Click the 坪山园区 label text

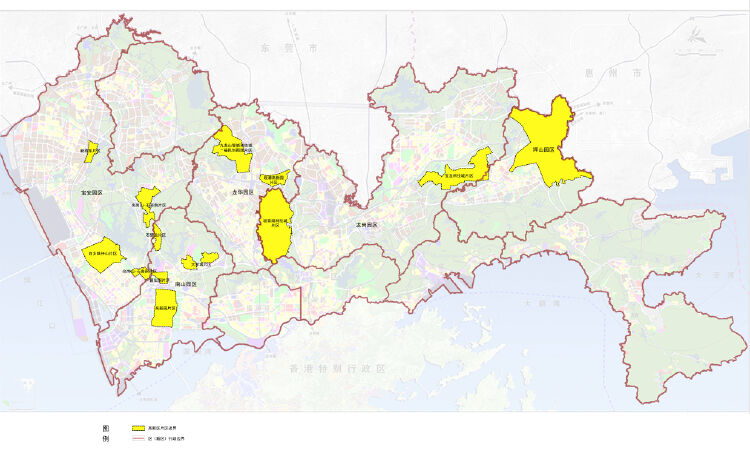tap(545, 150)
